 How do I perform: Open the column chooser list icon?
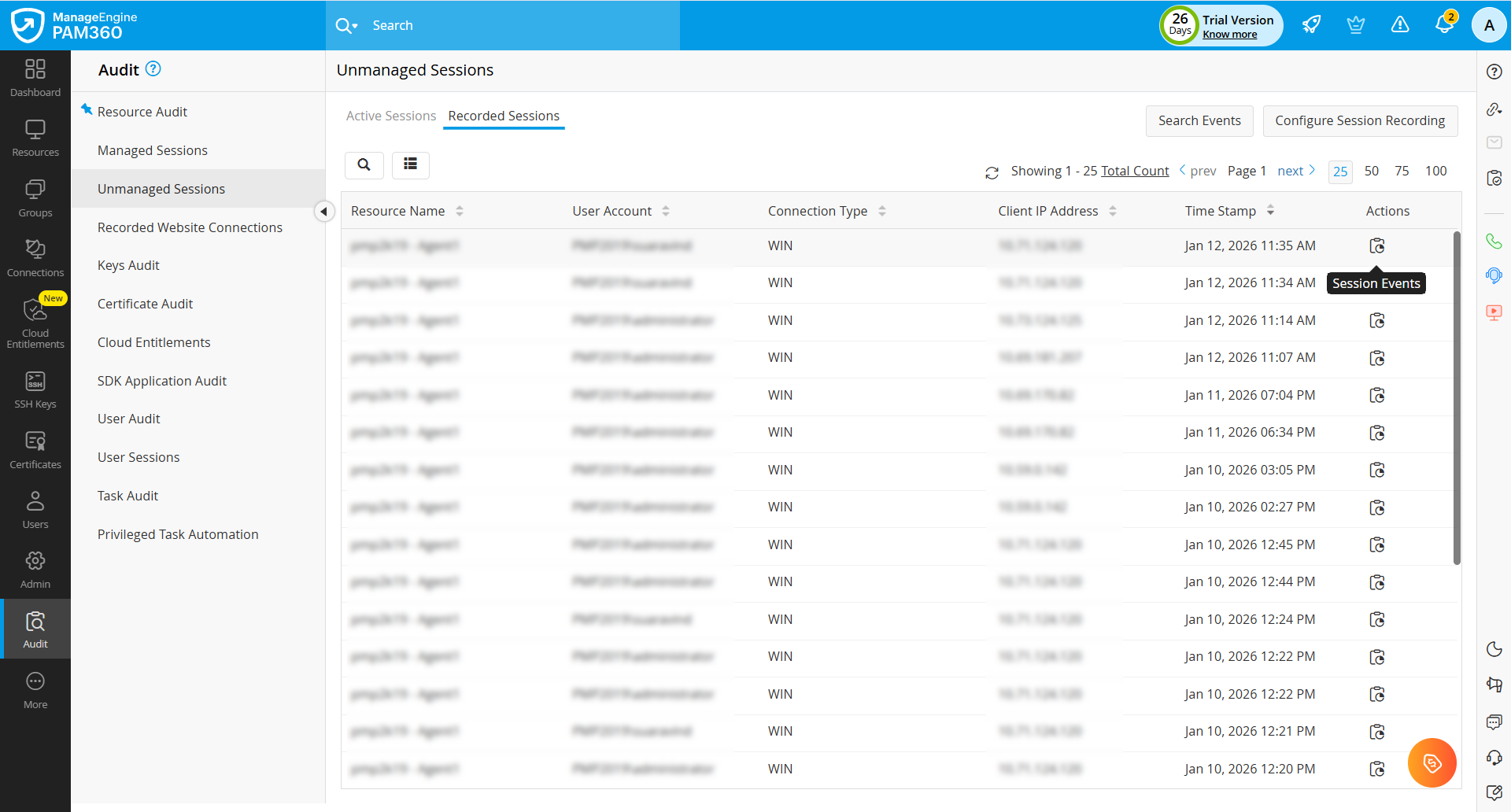pos(410,164)
